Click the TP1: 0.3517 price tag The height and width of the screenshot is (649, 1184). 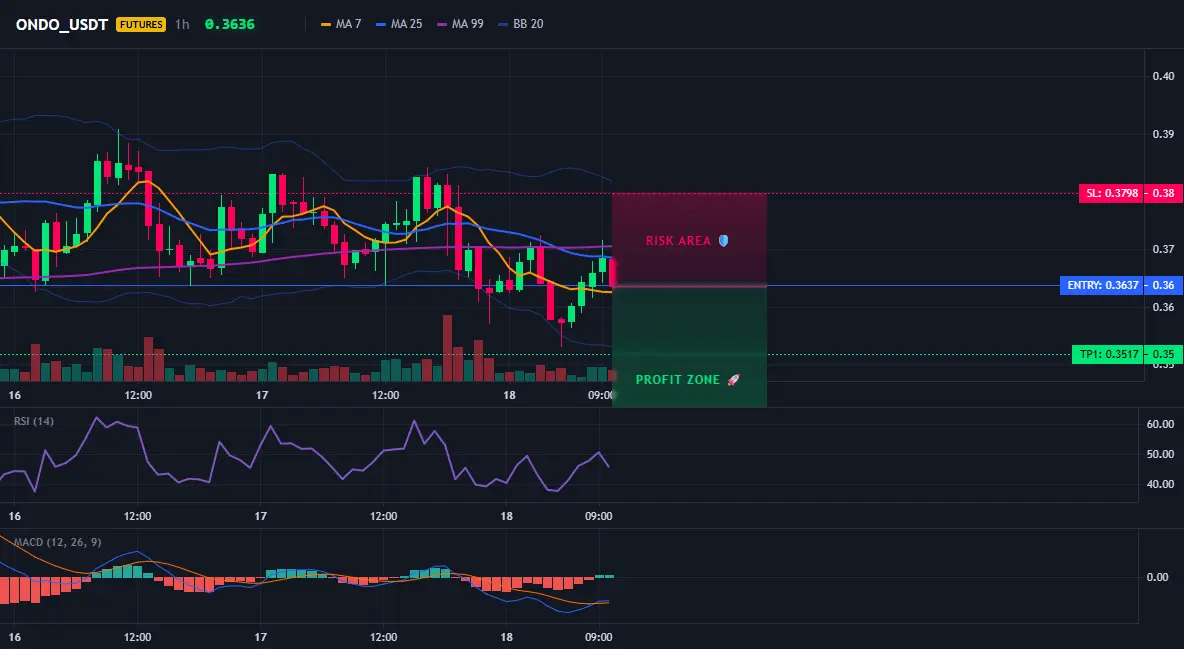point(1108,354)
